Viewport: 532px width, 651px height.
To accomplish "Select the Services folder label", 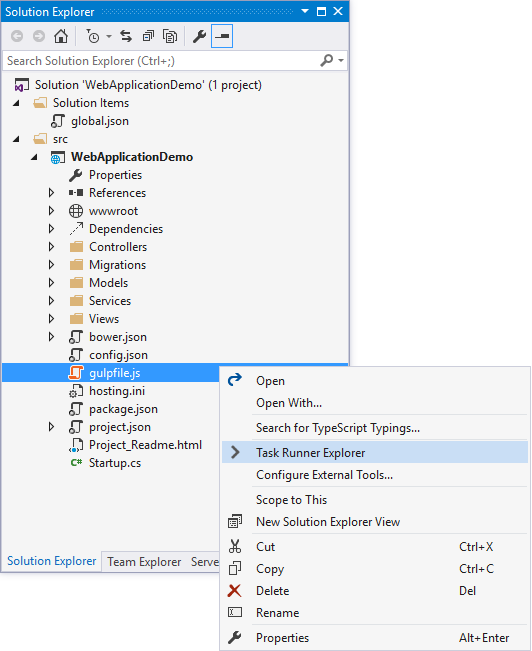I will pyautogui.click(x=110, y=301).
